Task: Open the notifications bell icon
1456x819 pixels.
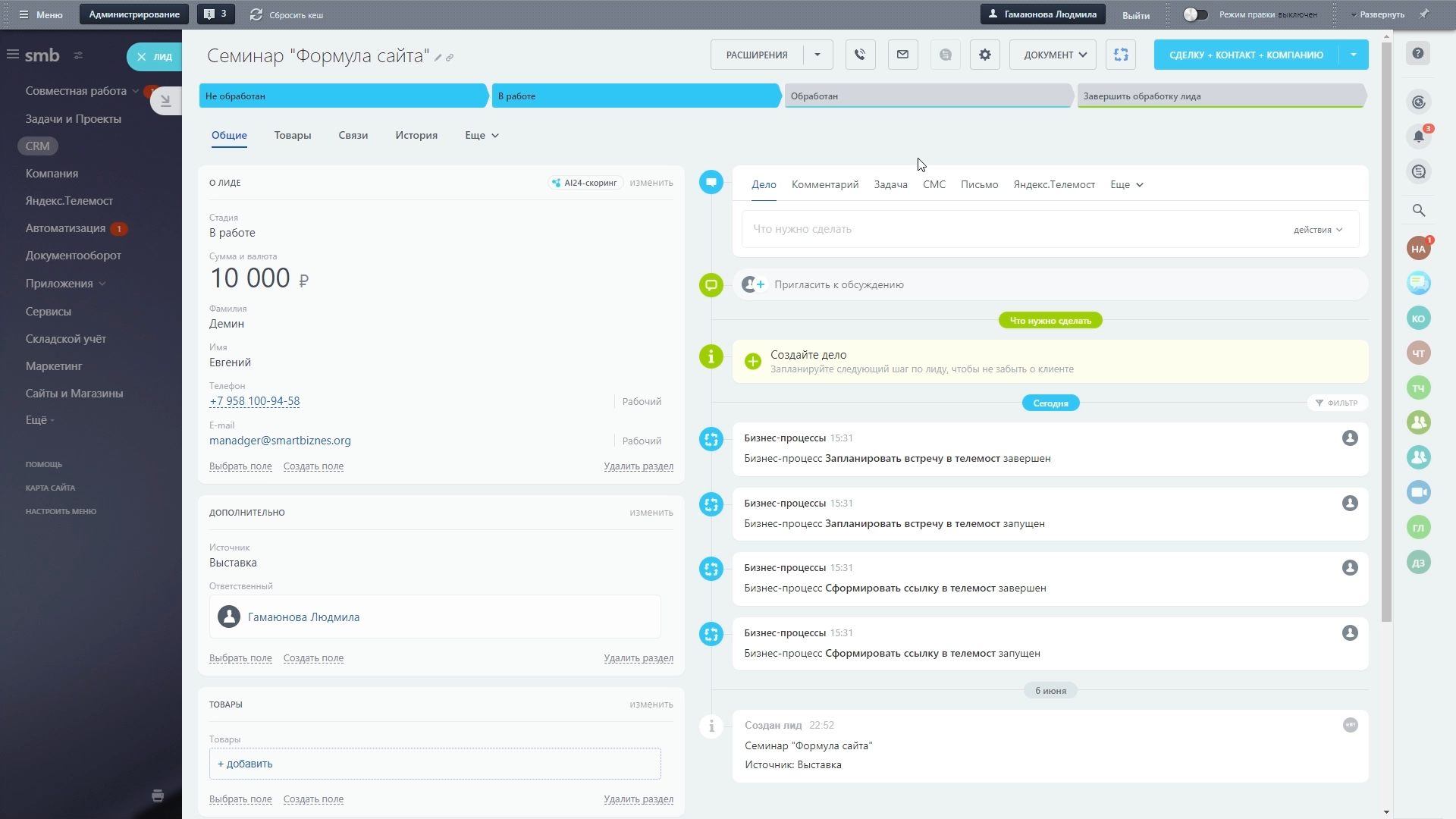Action: pos(1418,137)
